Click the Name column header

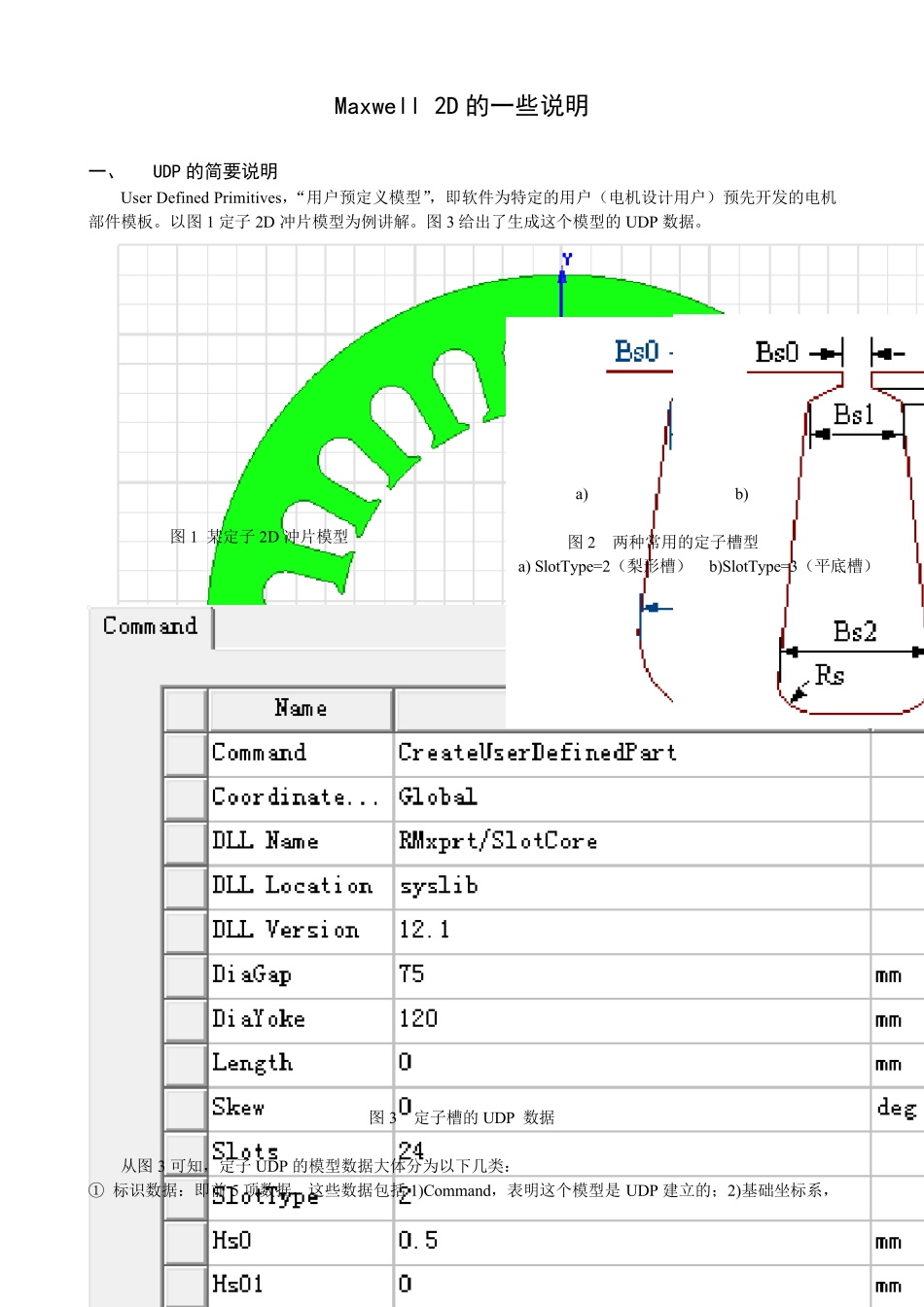coord(301,709)
